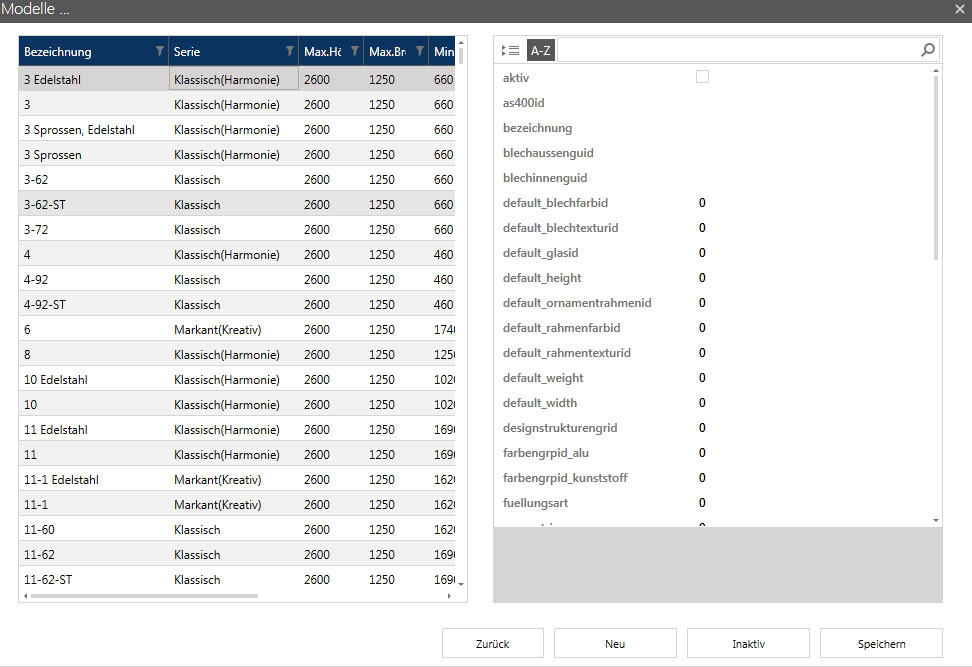This screenshot has height=667, width=972.
Task: Edit default_height value field
Action: click(812, 278)
